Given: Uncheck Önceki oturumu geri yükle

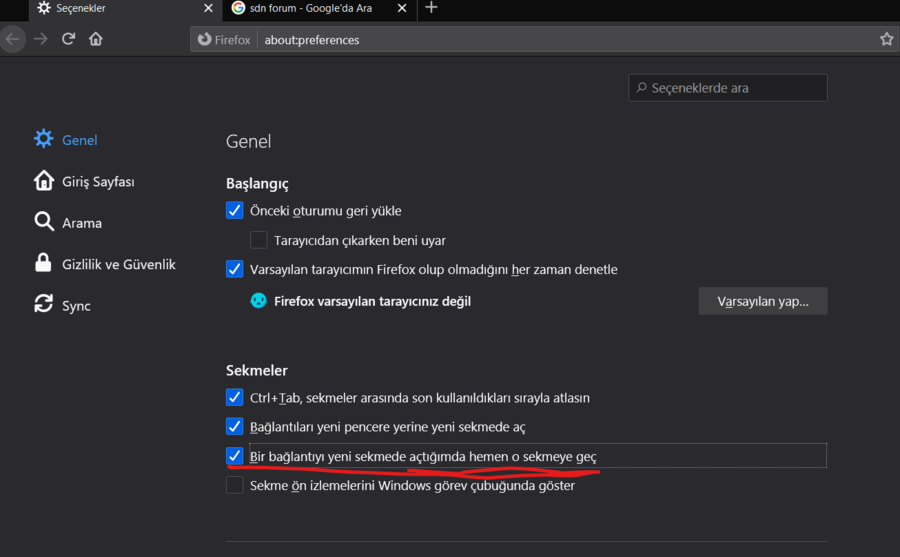Looking at the screenshot, I should tap(235, 211).
